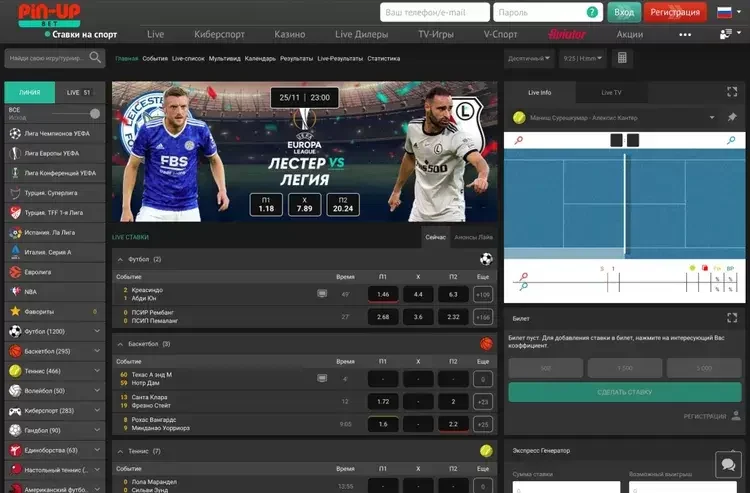The image size is (750, 493).
Task: Open the calculator icon in toolbar
Action: tap(622, 58)
